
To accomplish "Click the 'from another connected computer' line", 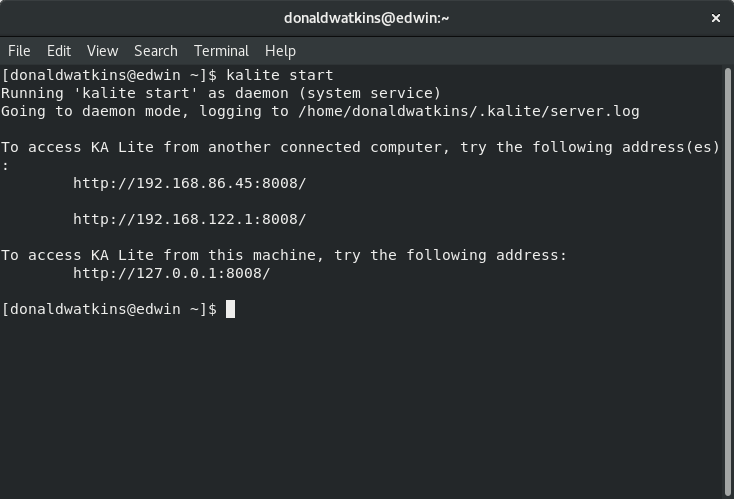I will coord(360,147).
